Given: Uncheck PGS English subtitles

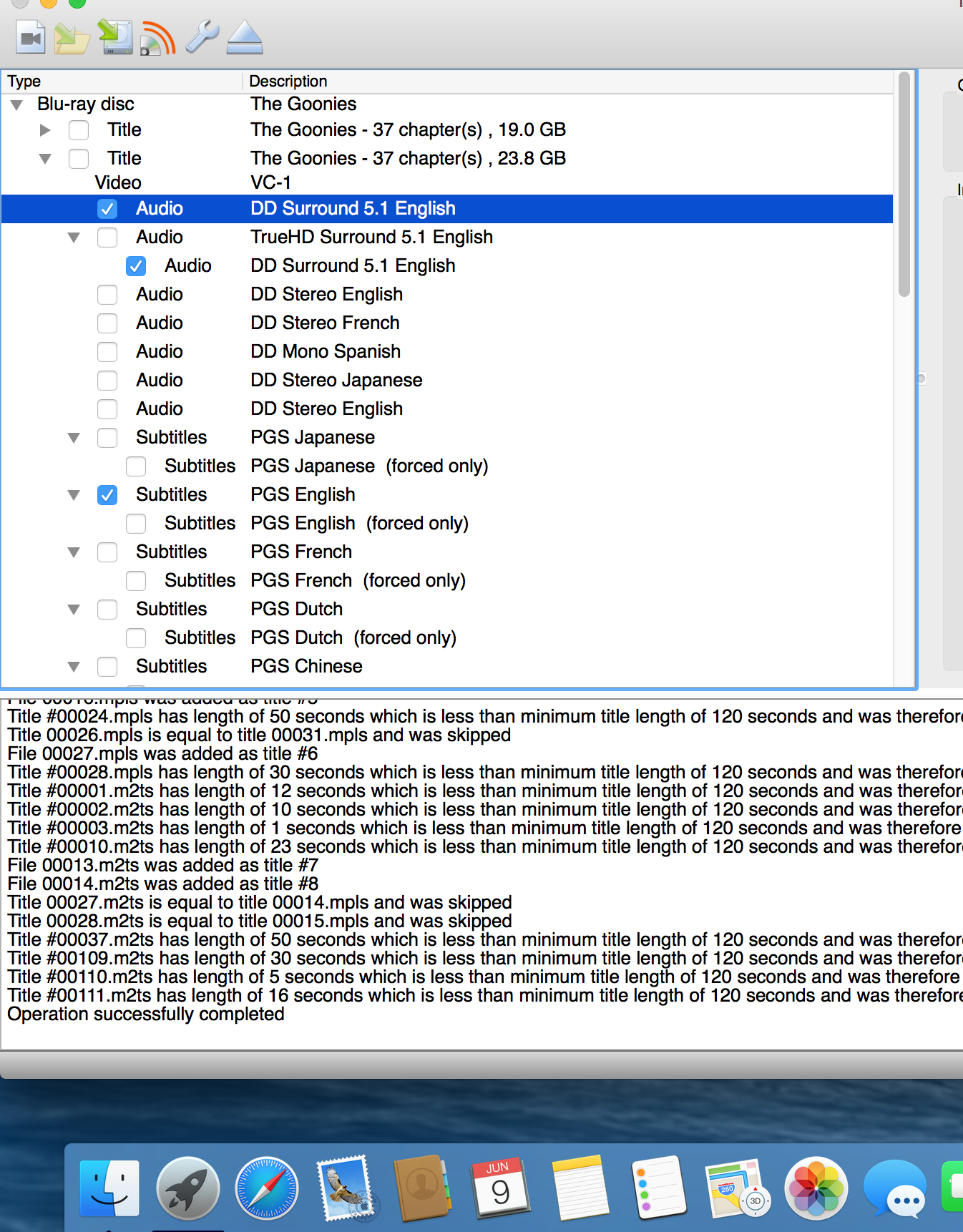Looking at the screenshot, I should (107, 495).
